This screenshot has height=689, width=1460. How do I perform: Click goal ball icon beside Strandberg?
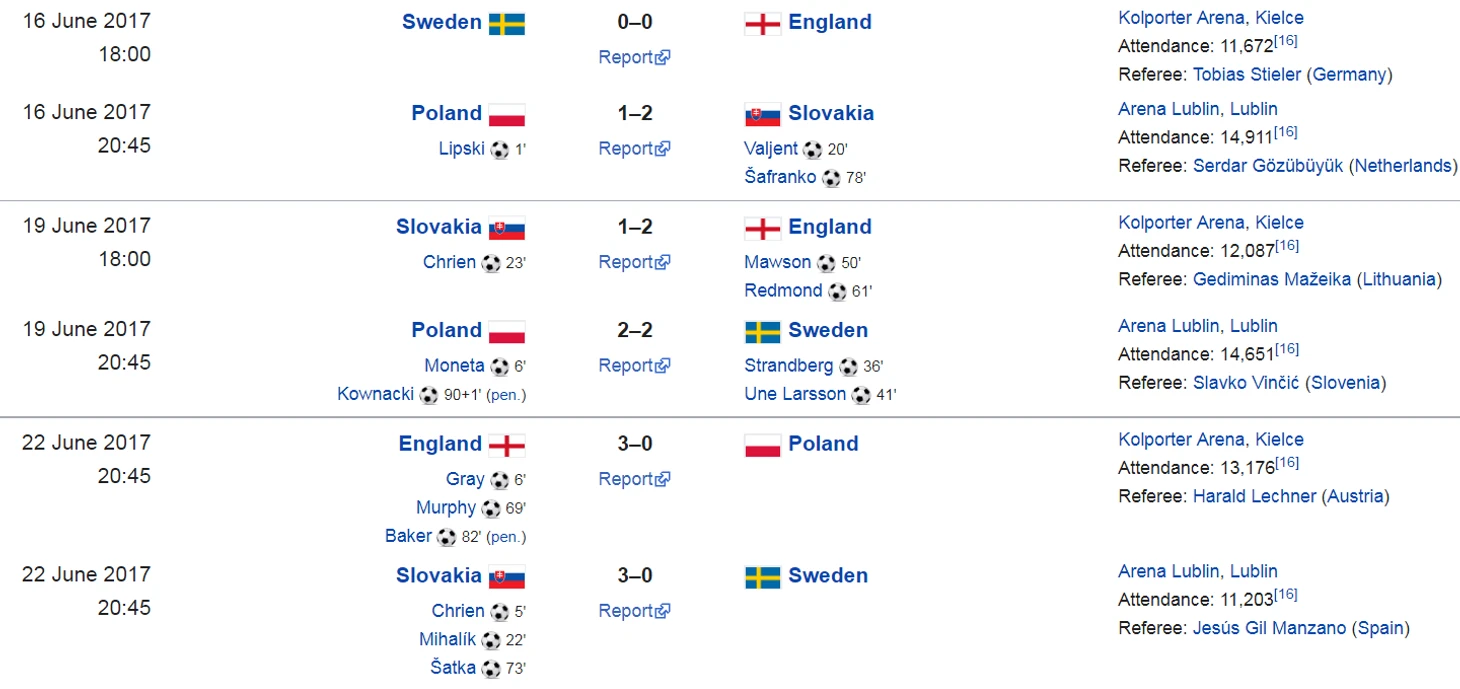(849, 367)
